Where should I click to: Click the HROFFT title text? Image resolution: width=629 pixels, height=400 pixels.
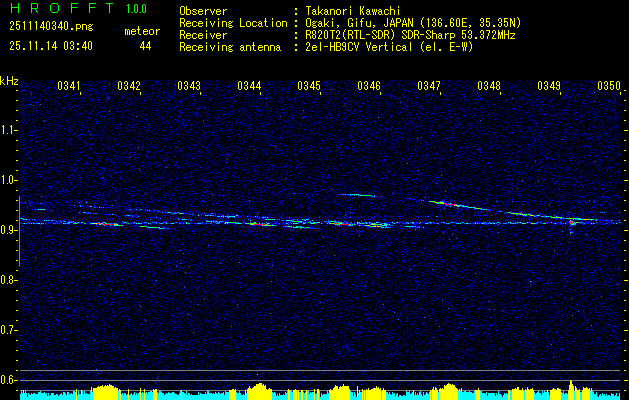pyautogui.click(x=60, y=8)
